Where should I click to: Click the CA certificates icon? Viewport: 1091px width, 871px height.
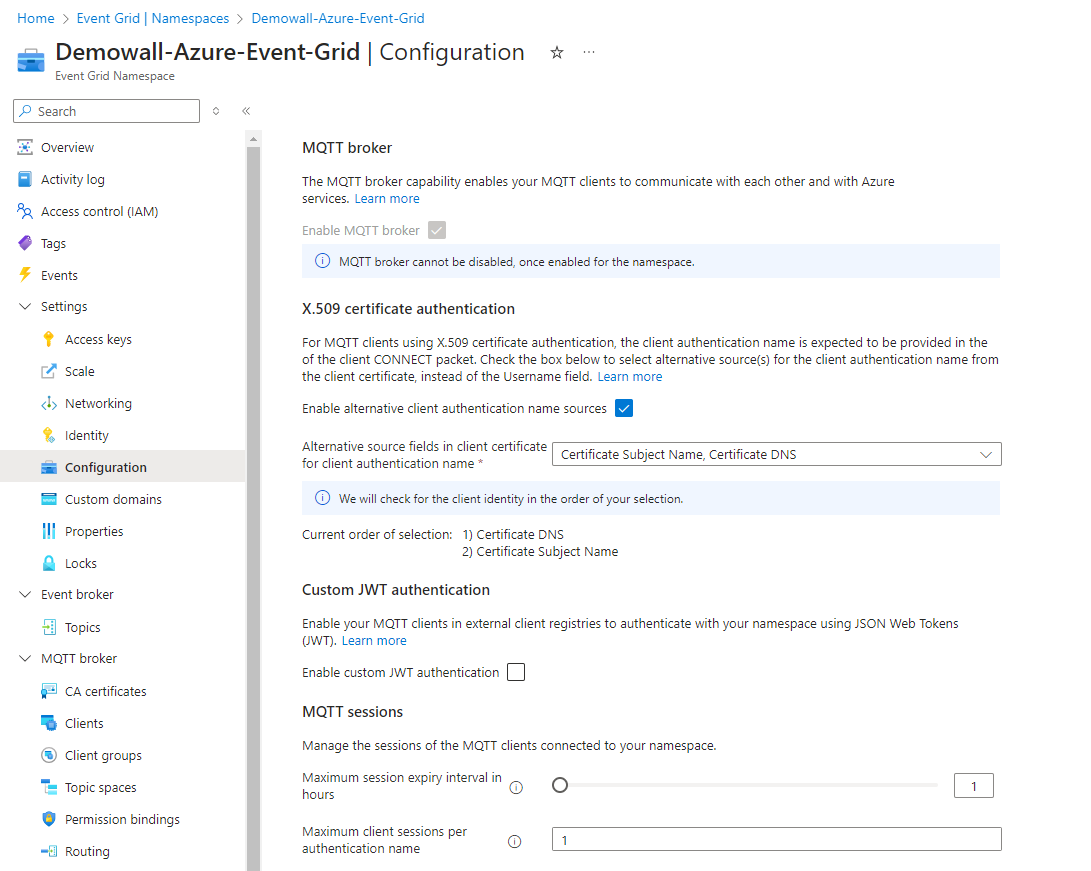click(49, 692)
